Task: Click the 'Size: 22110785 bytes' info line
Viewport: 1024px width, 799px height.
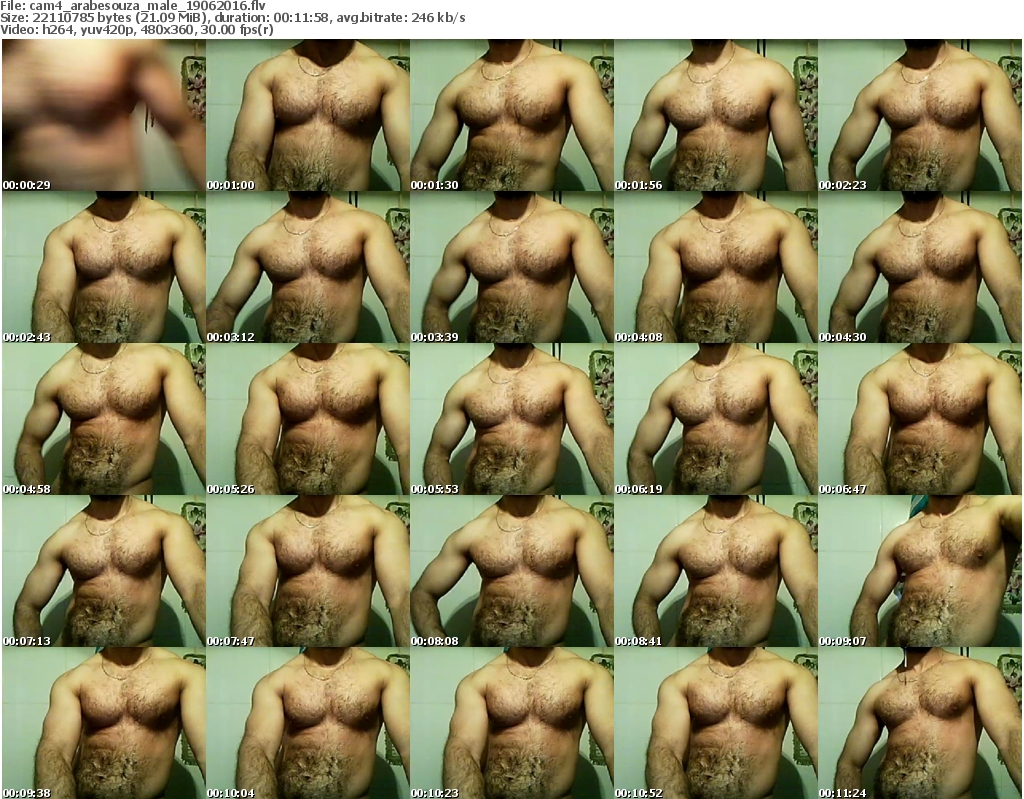Action: pyautogui.click(x=232, y=18)
